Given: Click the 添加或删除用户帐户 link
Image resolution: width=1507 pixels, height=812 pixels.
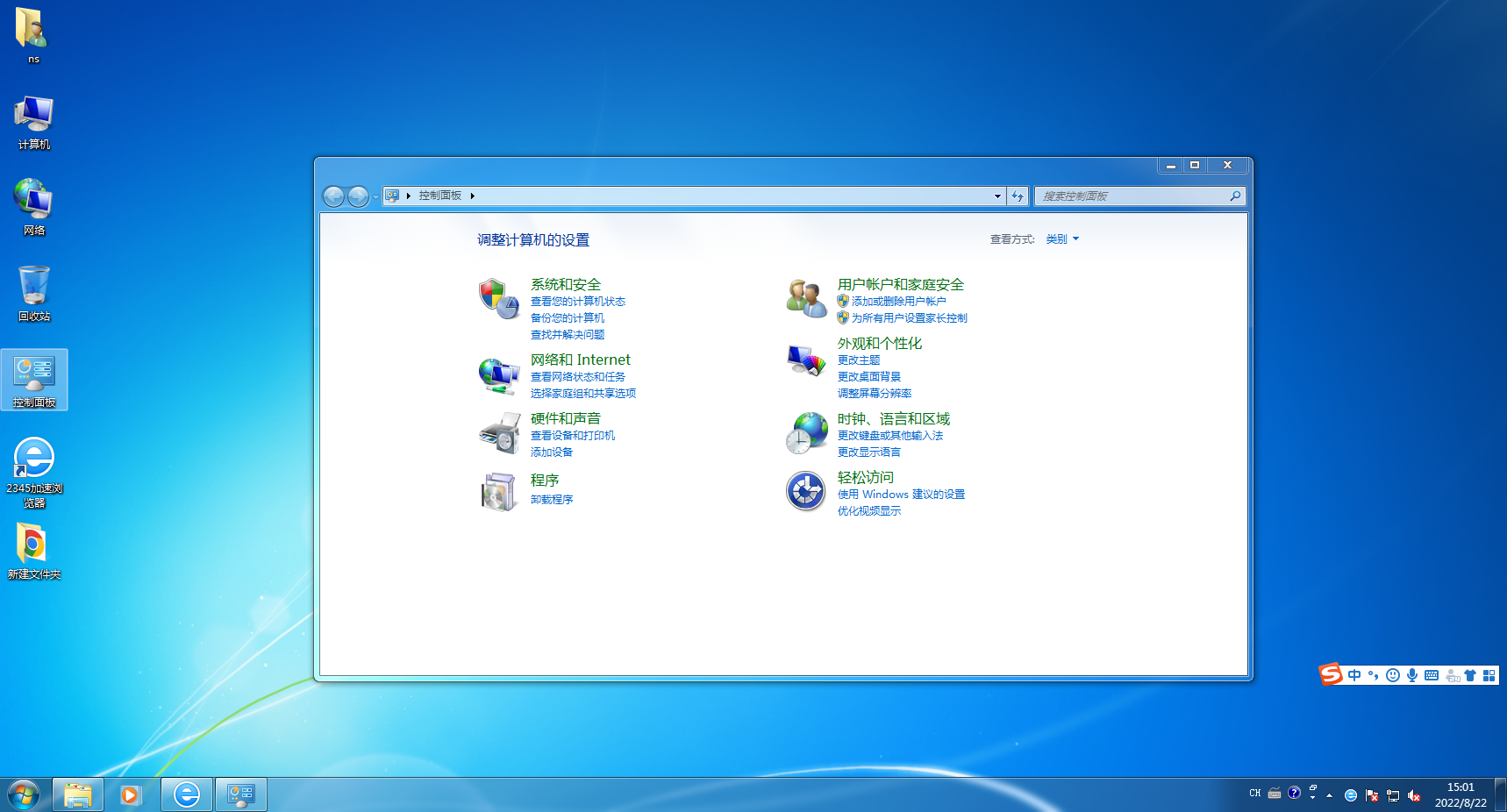Looking at the screenshot, I should pos(898,302).
